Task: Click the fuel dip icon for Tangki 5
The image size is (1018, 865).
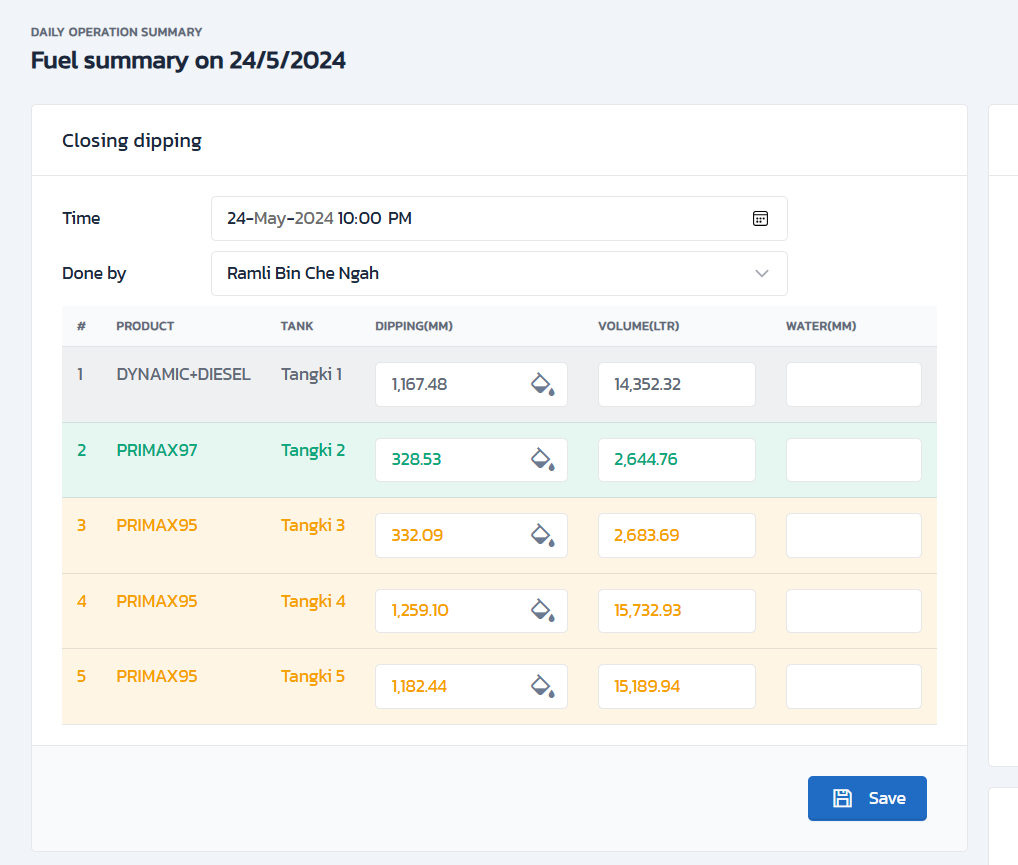Action: [542, 687]
